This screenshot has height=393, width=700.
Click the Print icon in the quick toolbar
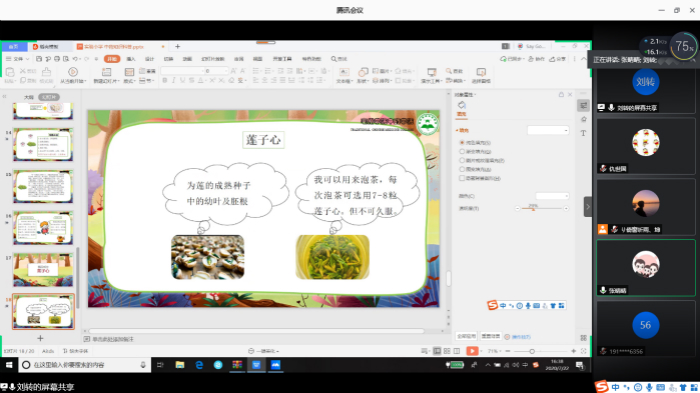tap(57, 59)
